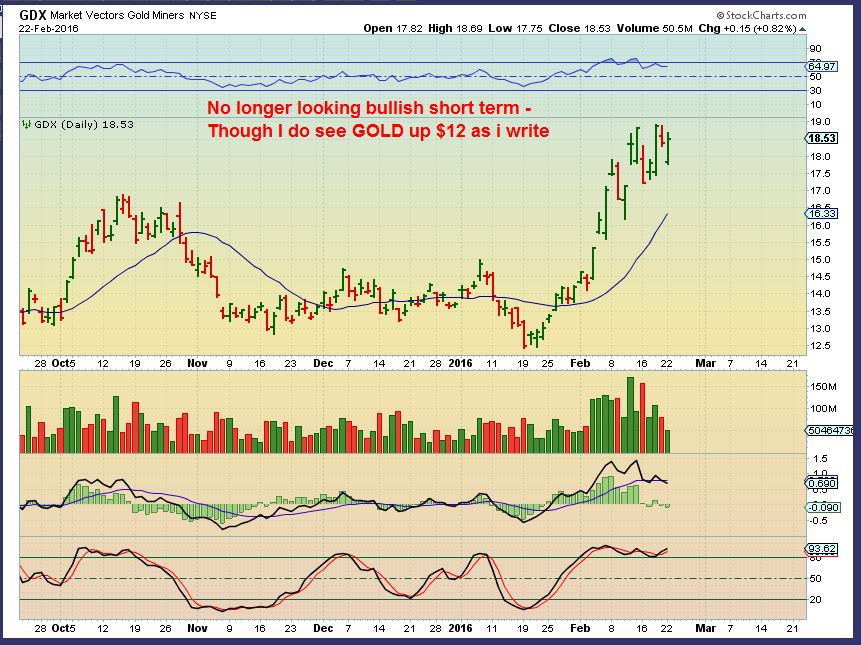
Task: Click 'Nov' on the price chart date axis
Action: (x=197, y=363)
